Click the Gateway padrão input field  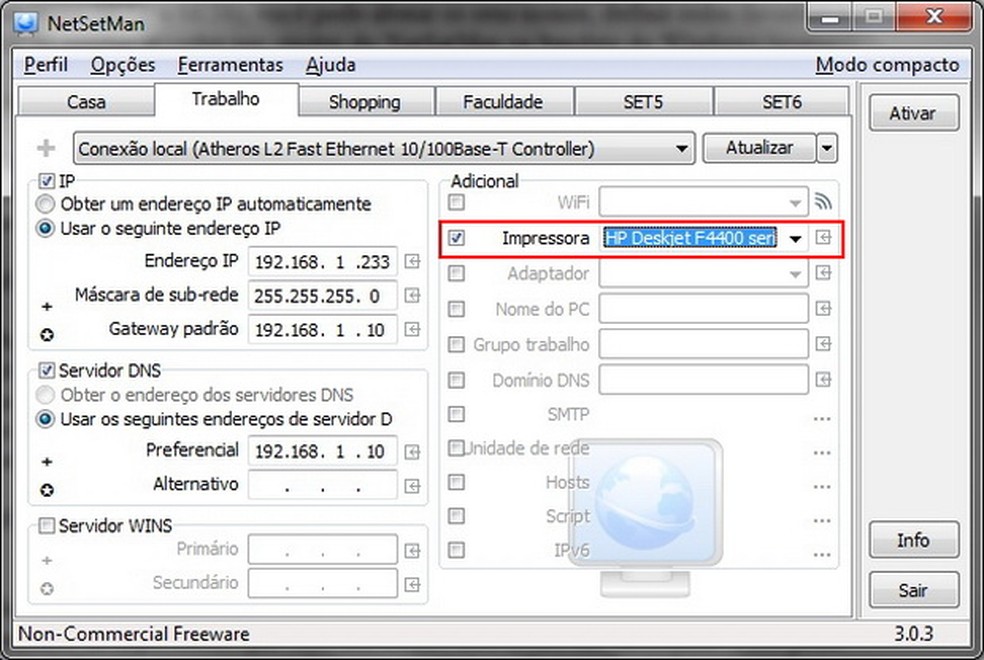[x=323, y=329]
